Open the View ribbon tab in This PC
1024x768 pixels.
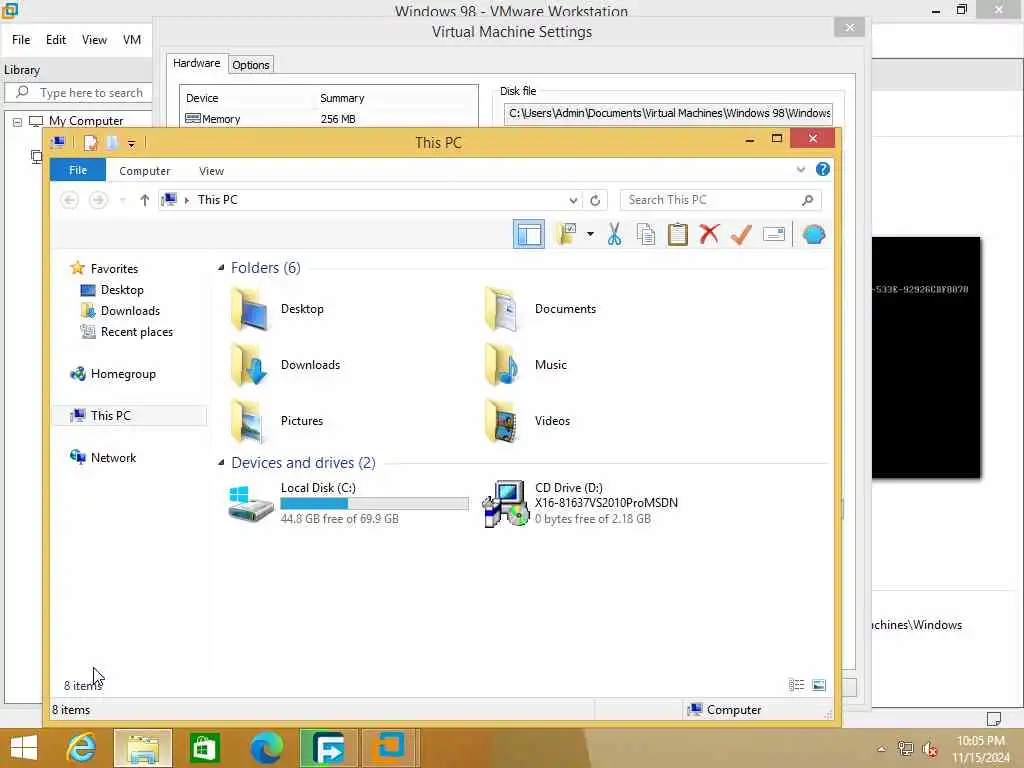(x=211, y=170)
